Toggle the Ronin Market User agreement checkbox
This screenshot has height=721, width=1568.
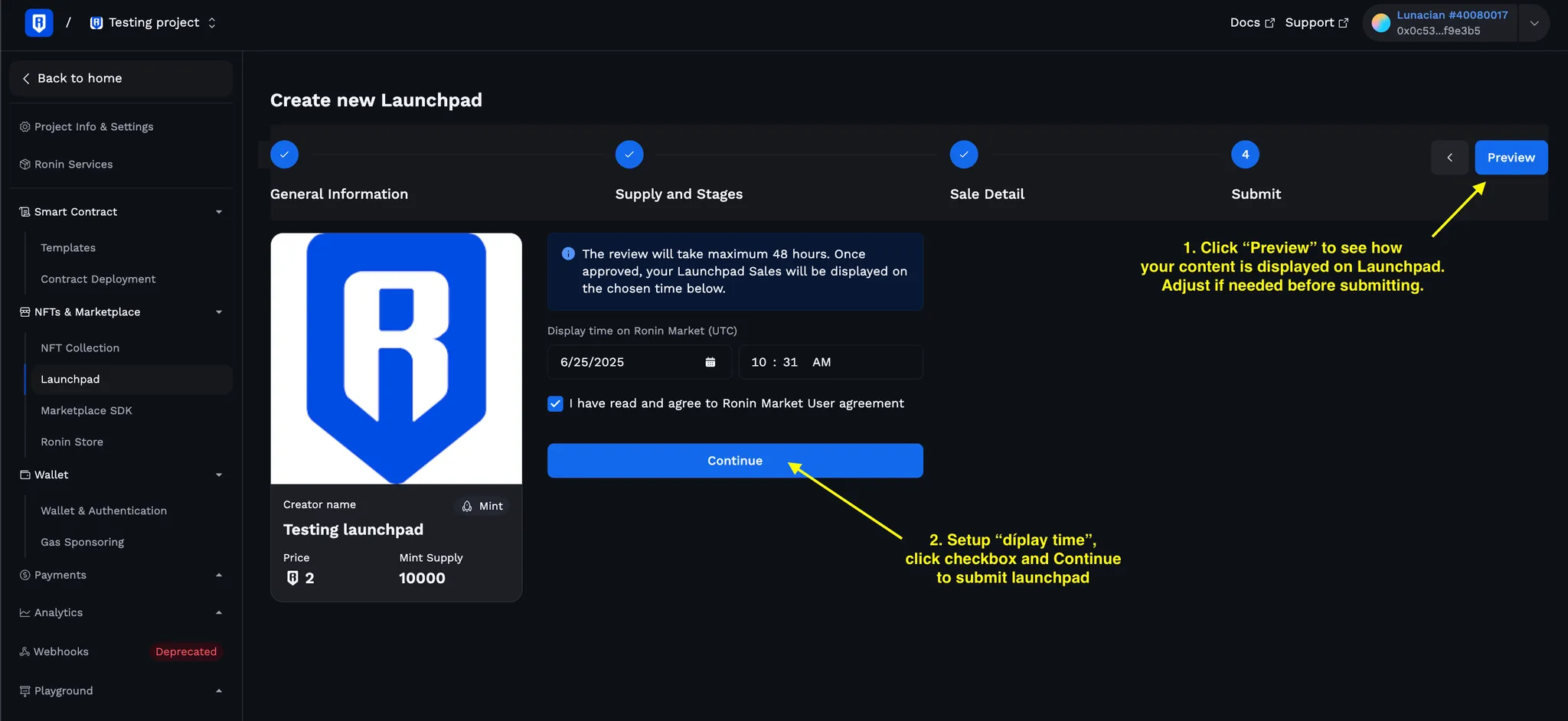[x=555, y=404]
